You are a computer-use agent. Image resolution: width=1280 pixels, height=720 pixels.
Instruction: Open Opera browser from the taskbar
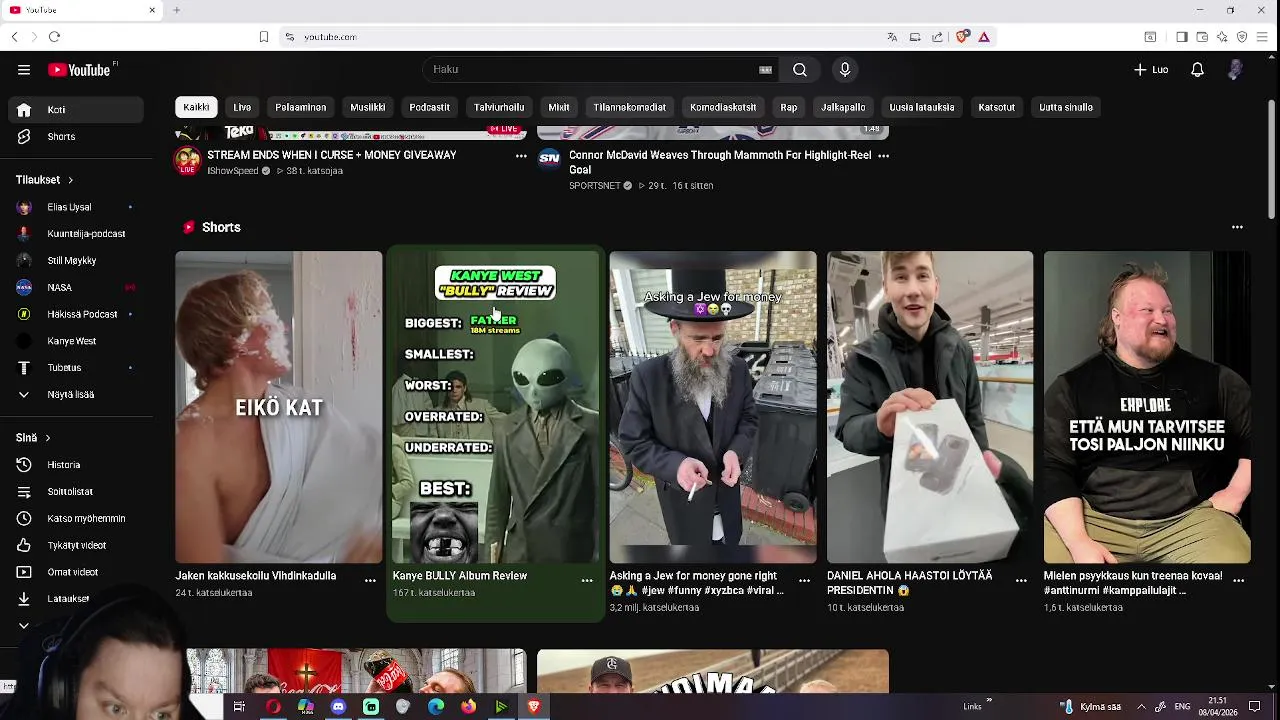[x=273, y=707]
